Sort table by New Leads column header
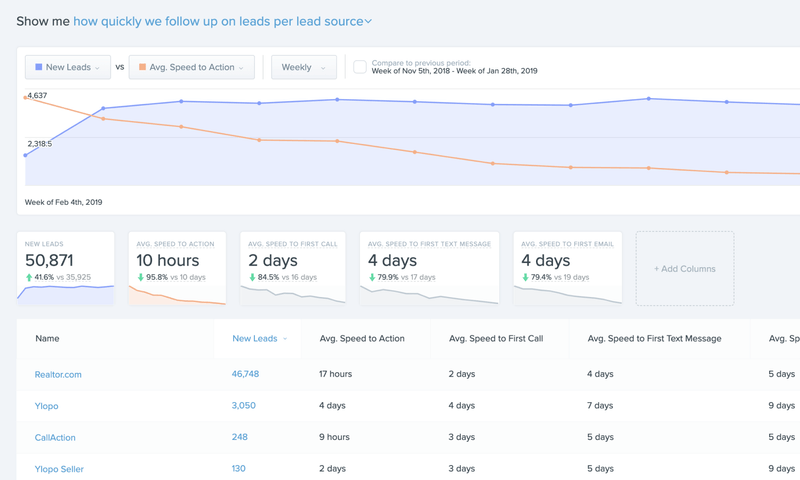Screen dimensions: 800x480 (x=259, y=339)
